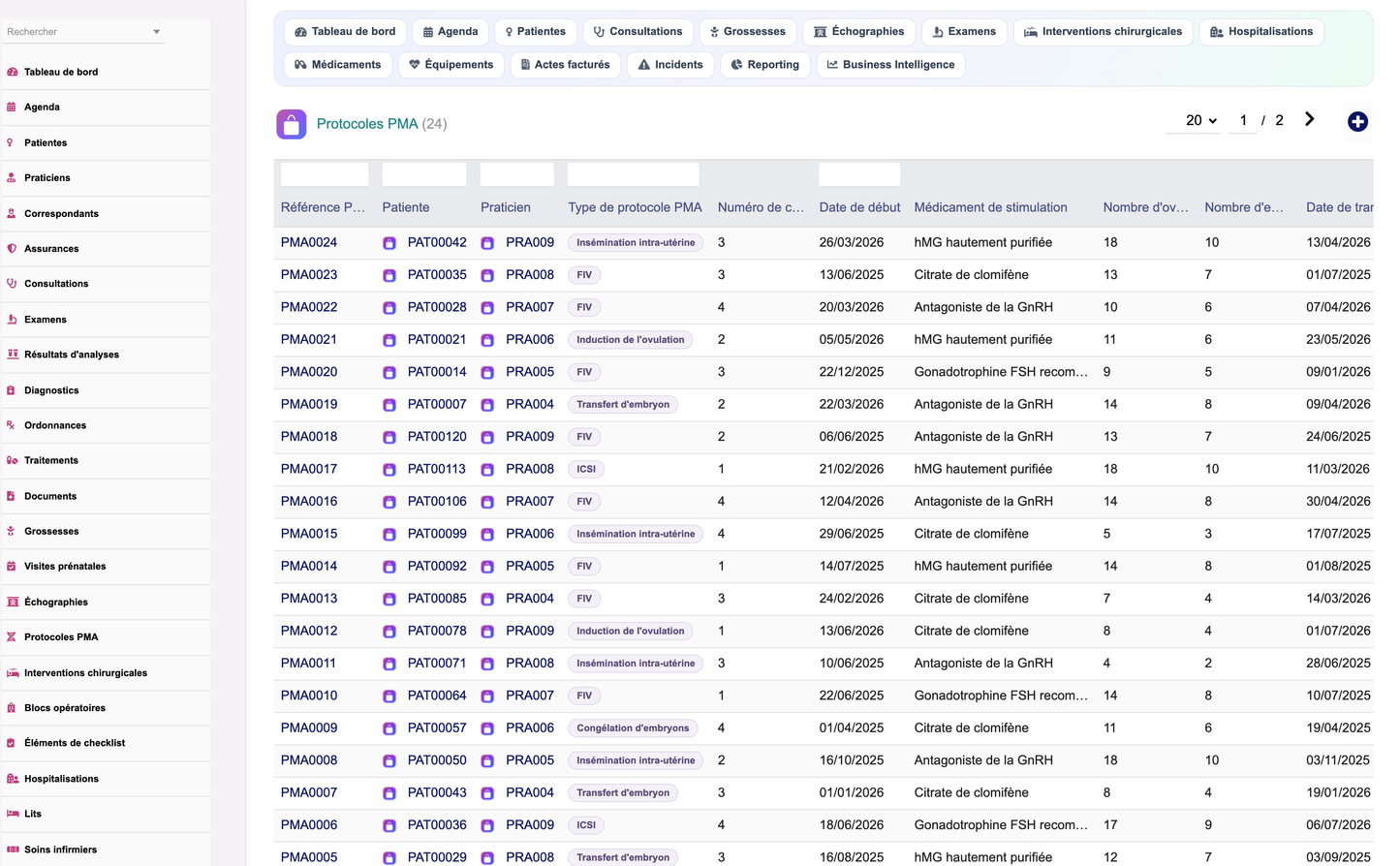Click practitioner icon next to PRA009 in PMA0024 row
The height and width of the screenshot is (866, 1400).
tap(487, 243)
